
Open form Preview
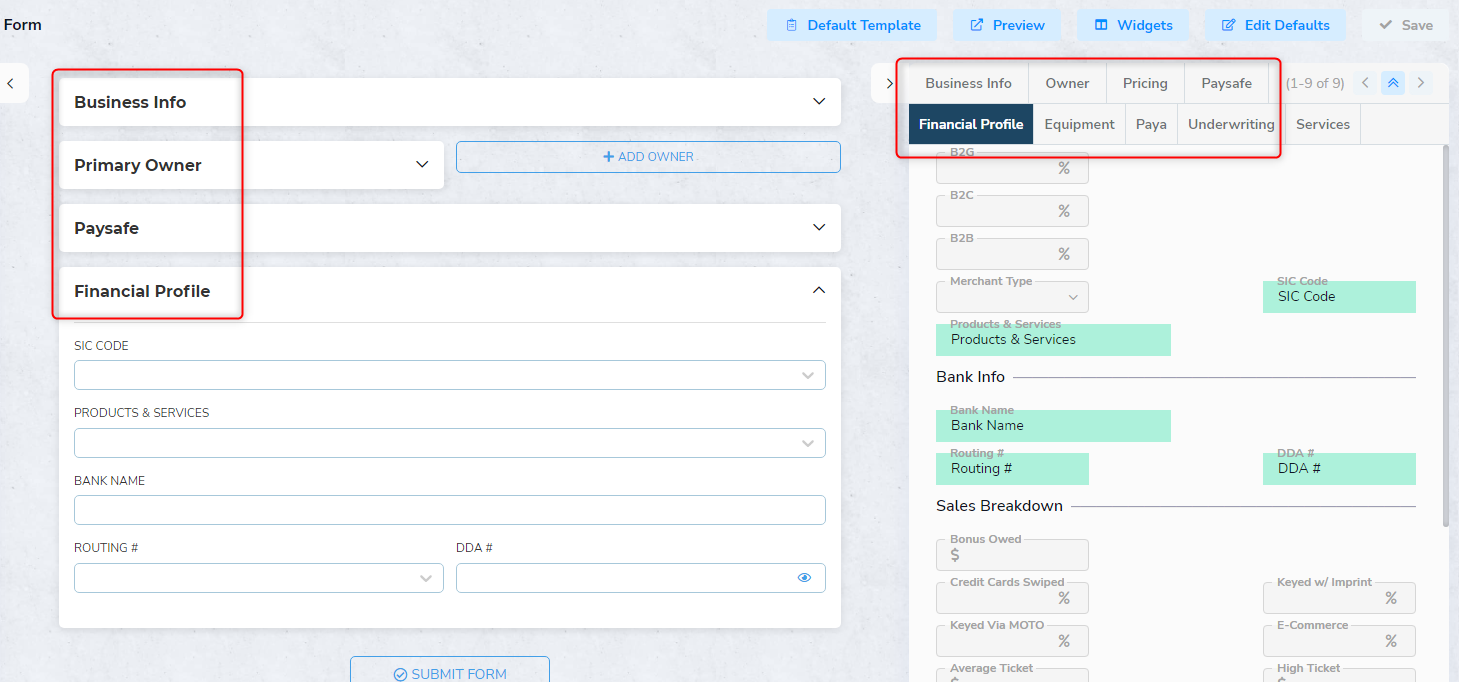[x=1007, y=25]
